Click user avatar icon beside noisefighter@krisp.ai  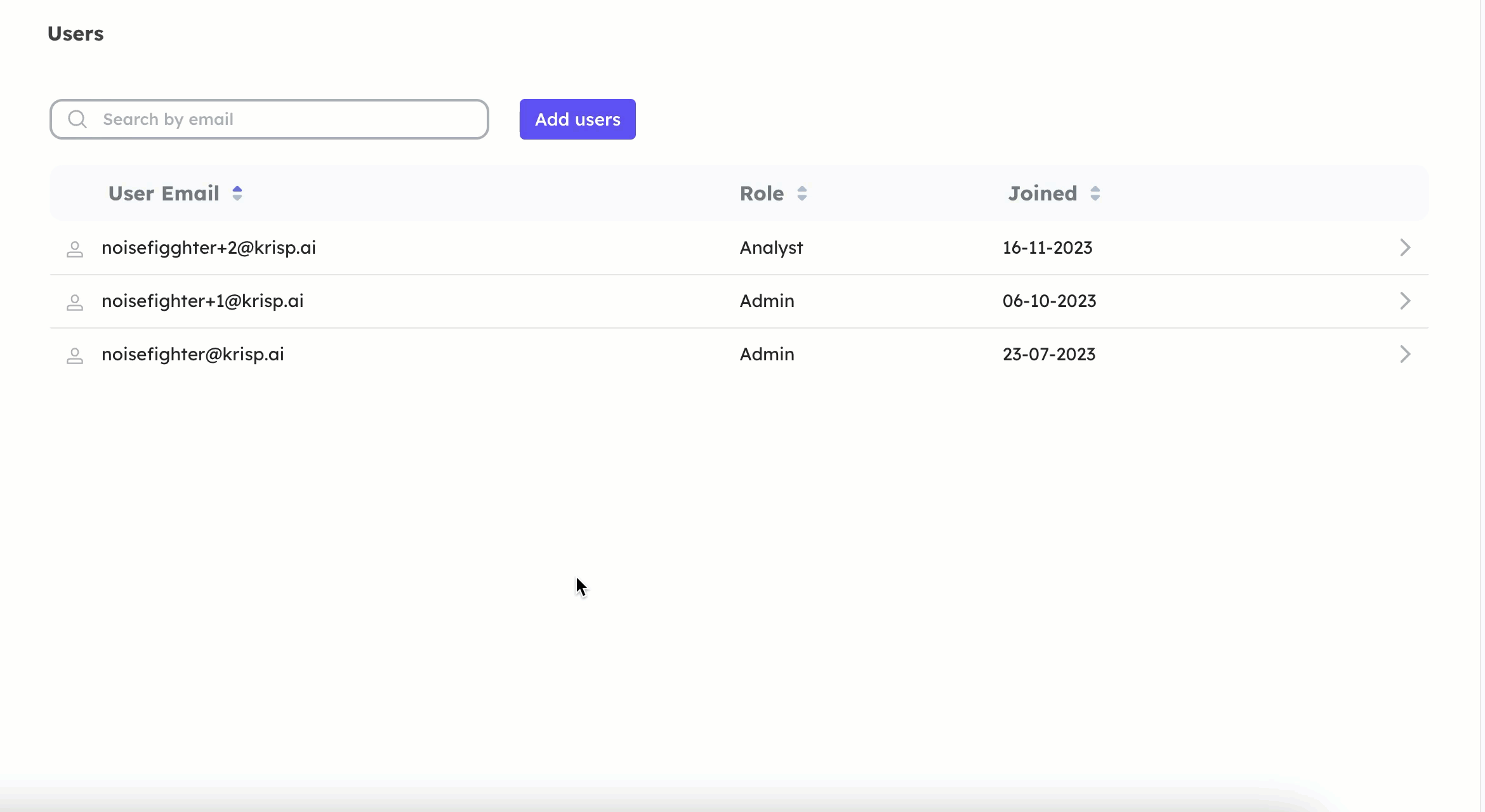tap(75, 355)
